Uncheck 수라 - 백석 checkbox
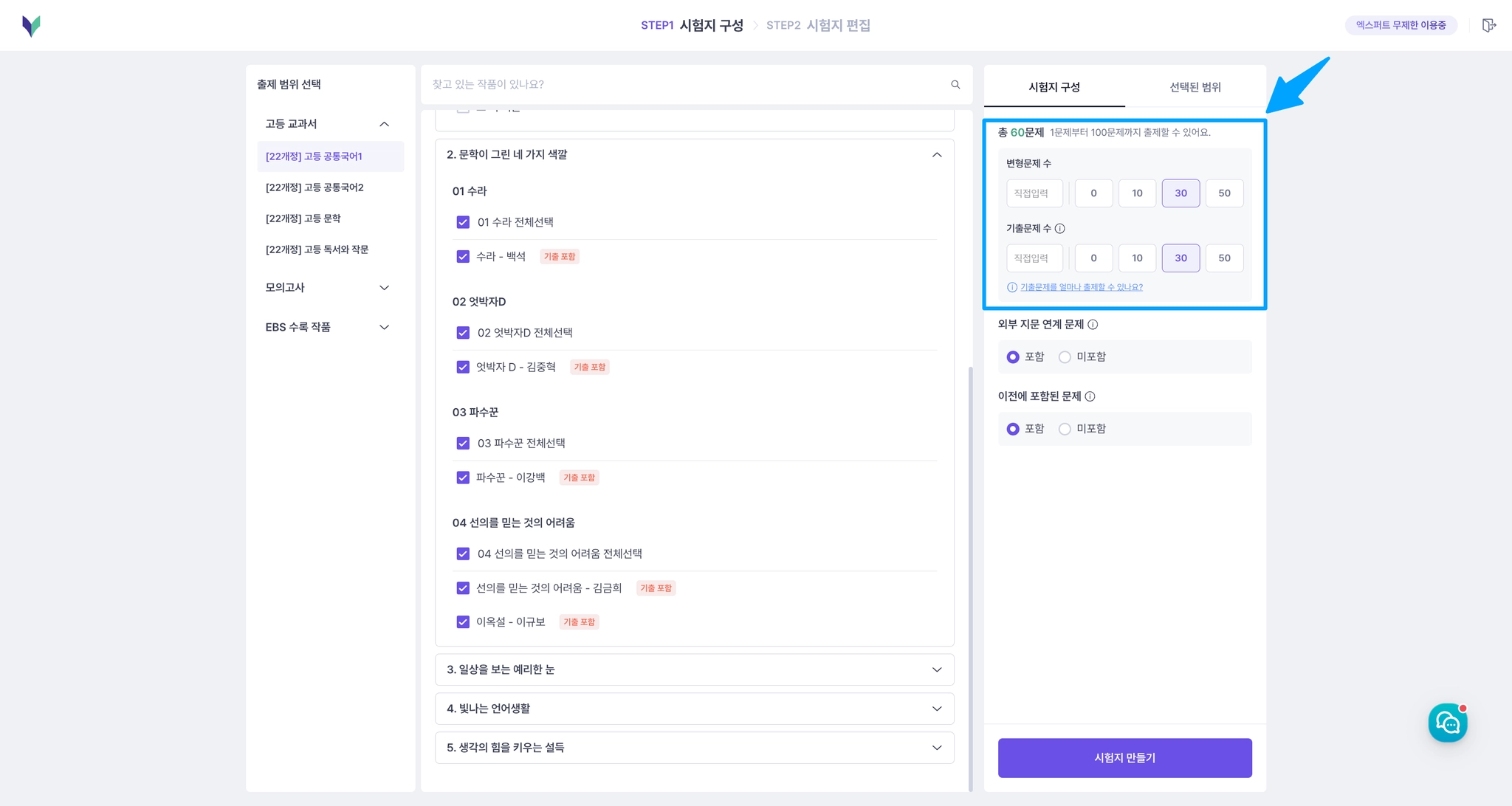Image resolution: width=1512 pixels, height=806 pixels. [x=463, y=257]
